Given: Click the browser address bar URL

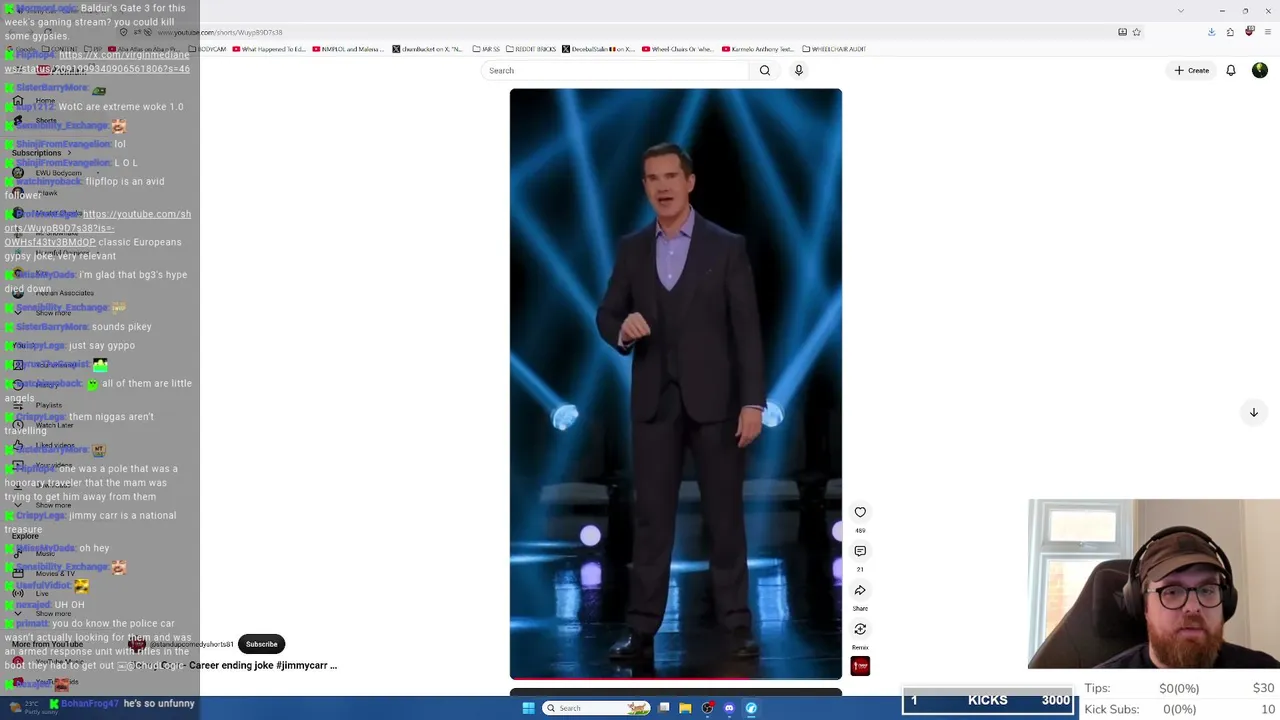Looking at the screenshot, I should coord(220,32).
